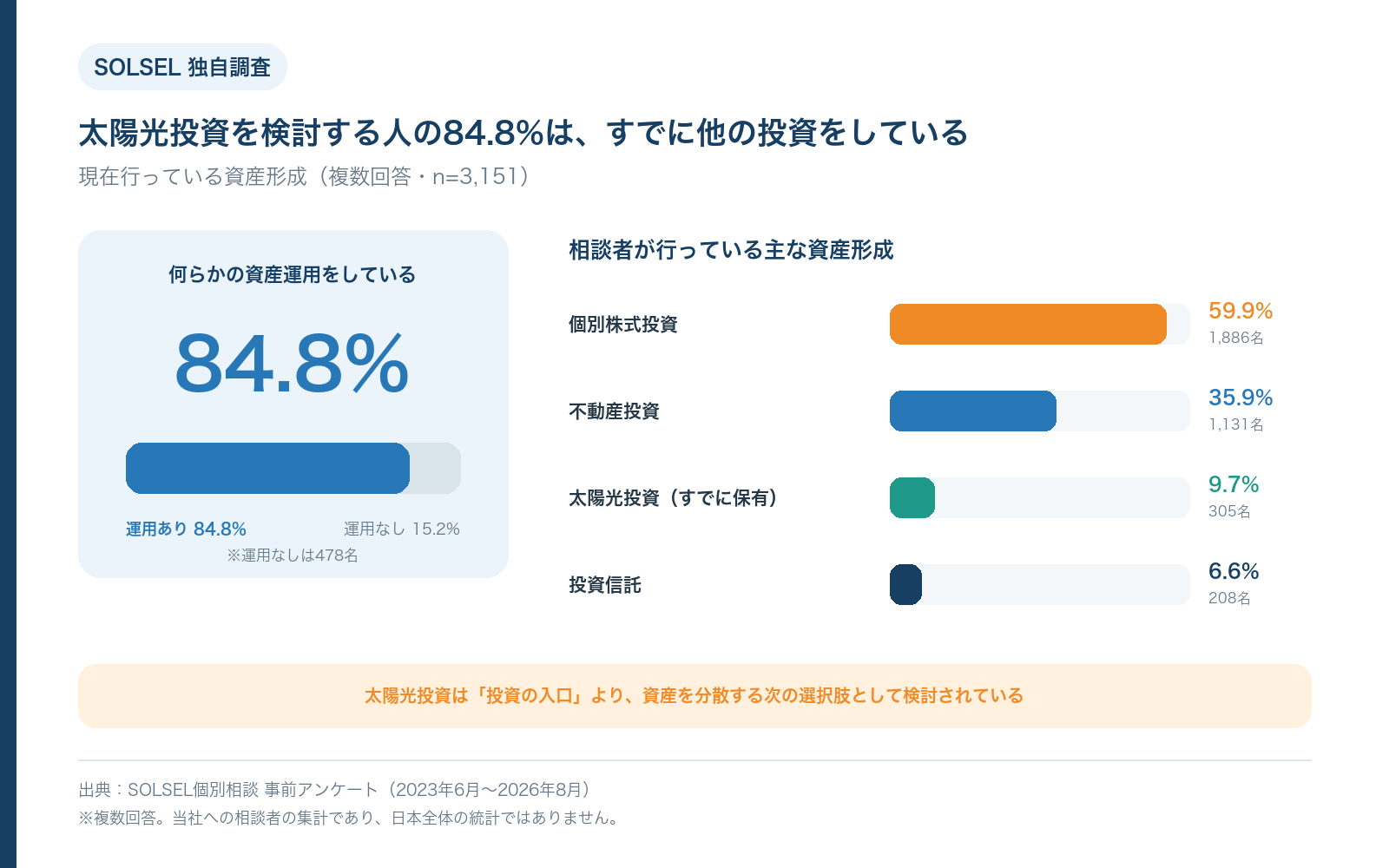1389x868 pixels.
Task: Click the 35.9% value
Action: pyautogui.click(x=1241, y=398)
